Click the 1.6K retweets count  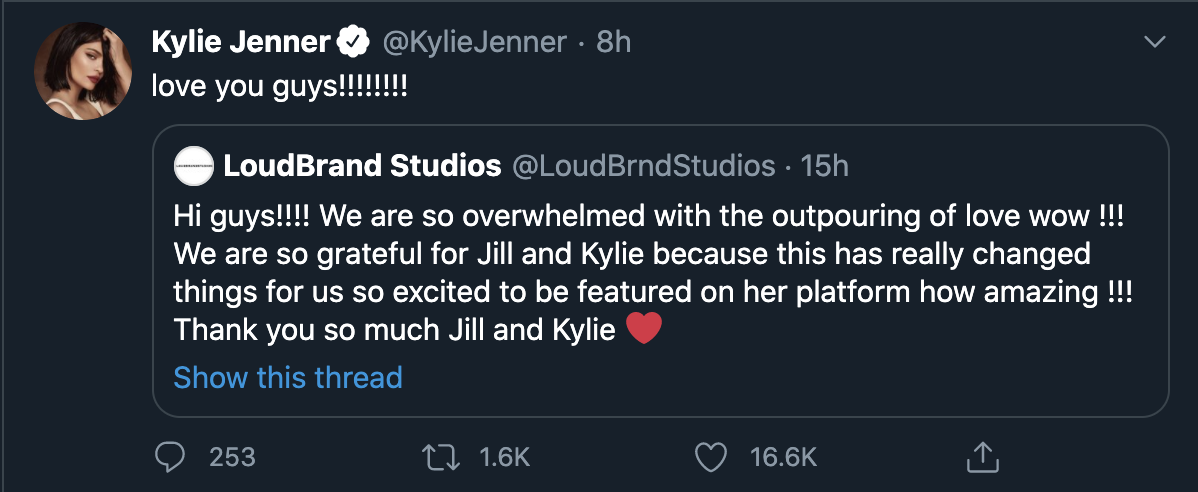505,457
